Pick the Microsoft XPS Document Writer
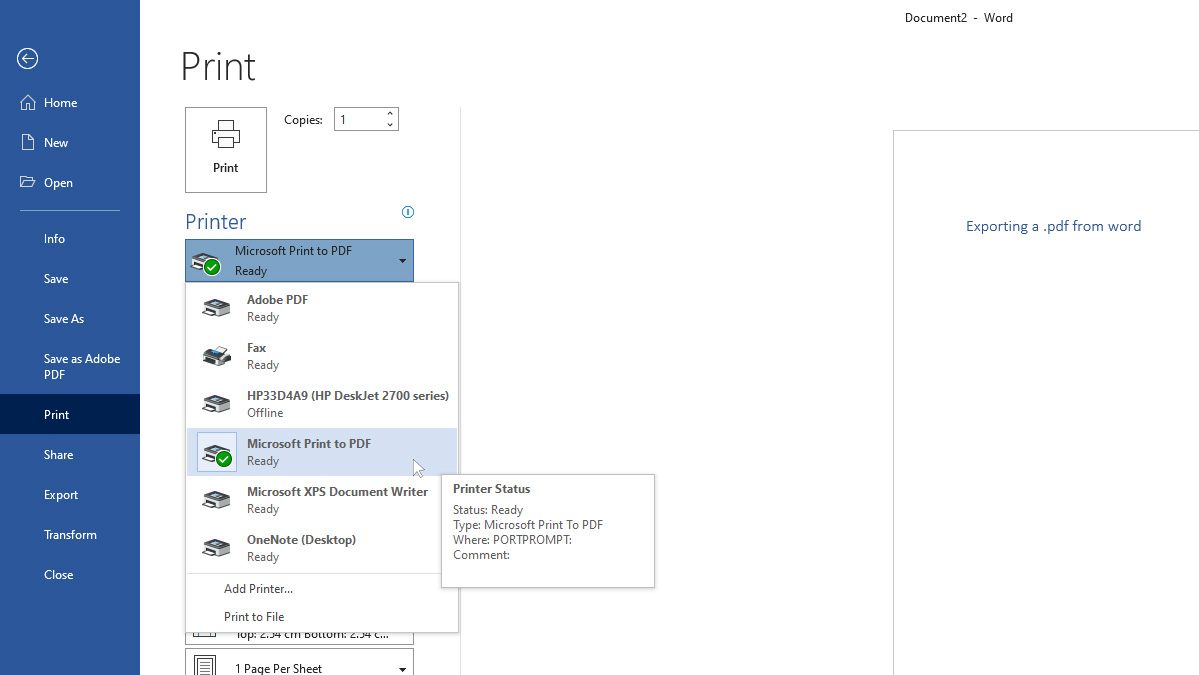The image size is (1199, 675). point(310,499)
